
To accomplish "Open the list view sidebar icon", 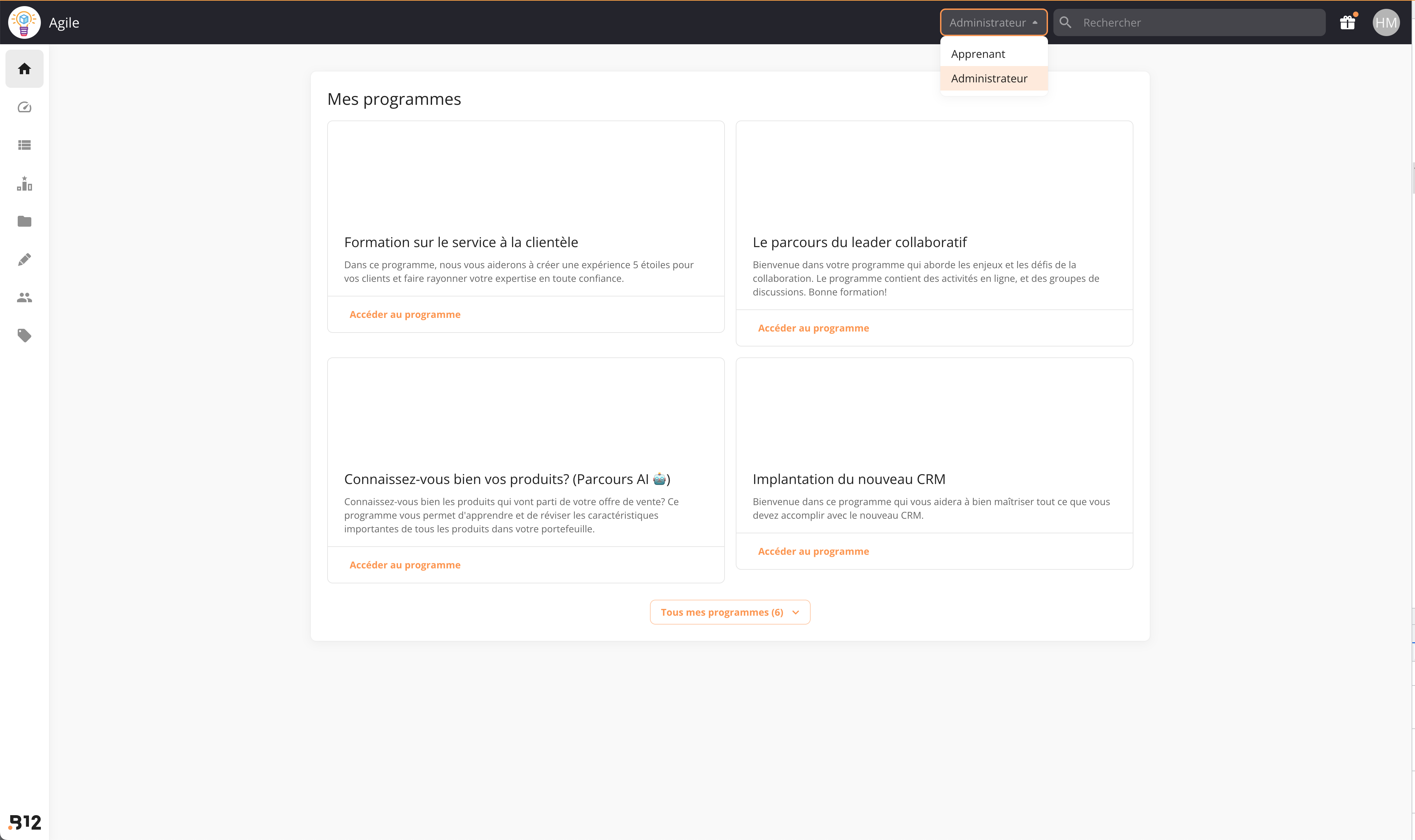I will point(25,145).
